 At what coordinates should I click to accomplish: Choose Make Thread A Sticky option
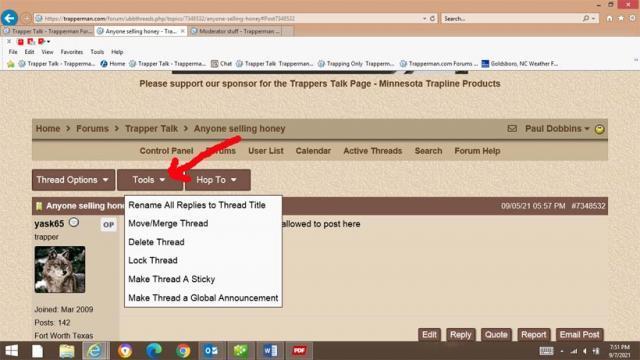pos(171,279)
